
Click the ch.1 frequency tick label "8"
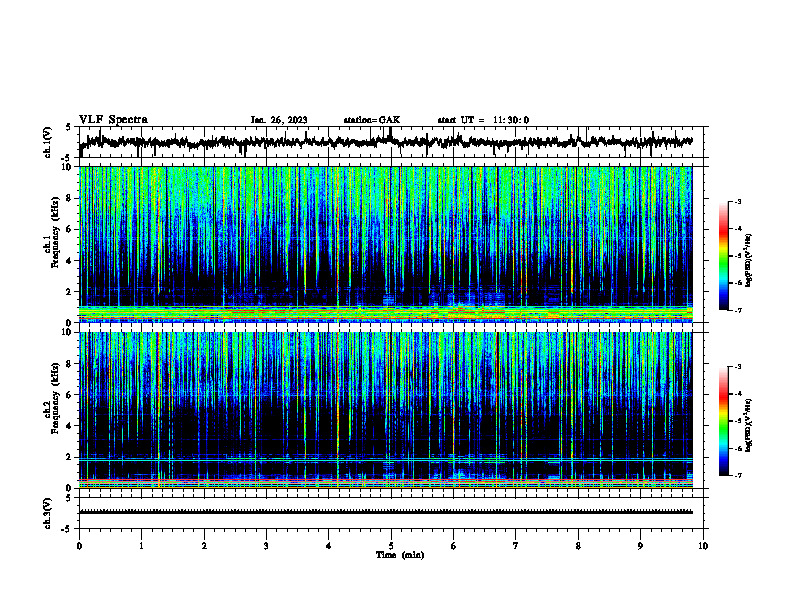[x=70, y=198]
